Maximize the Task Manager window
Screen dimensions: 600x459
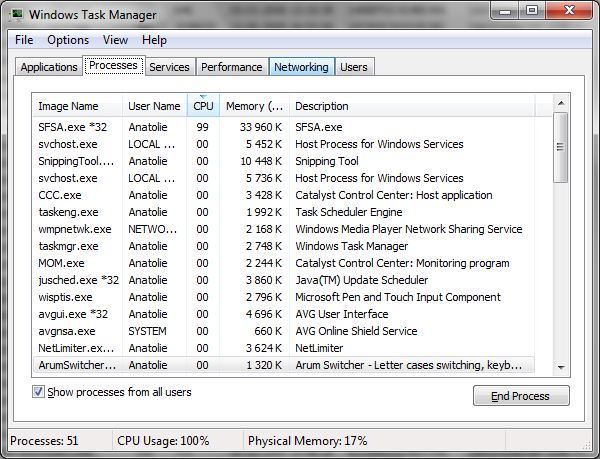click(532, 11)
